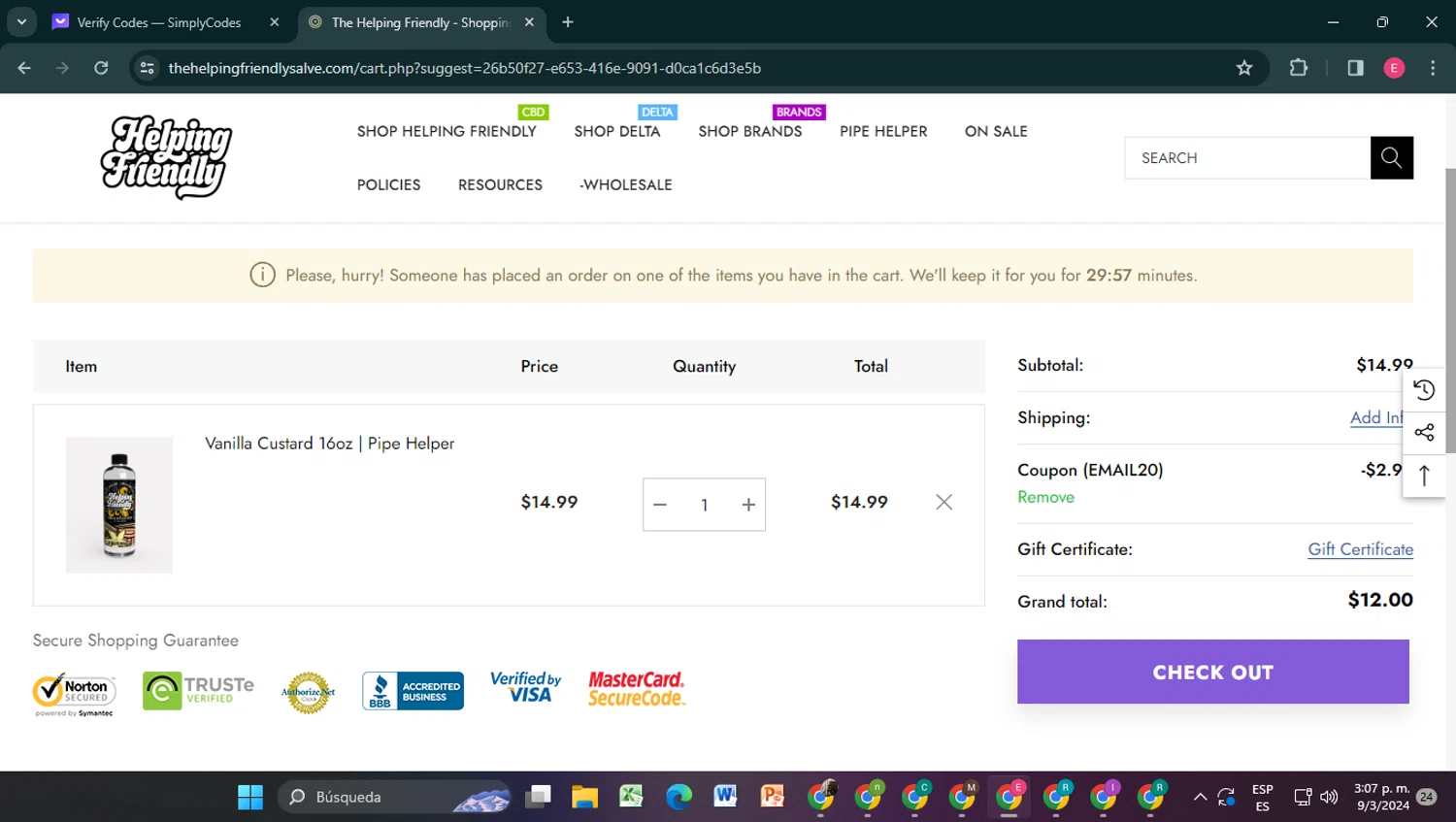The image size is (1456, 822).
Task: Show hidden system tray icons
Action: click(1200, 797)
